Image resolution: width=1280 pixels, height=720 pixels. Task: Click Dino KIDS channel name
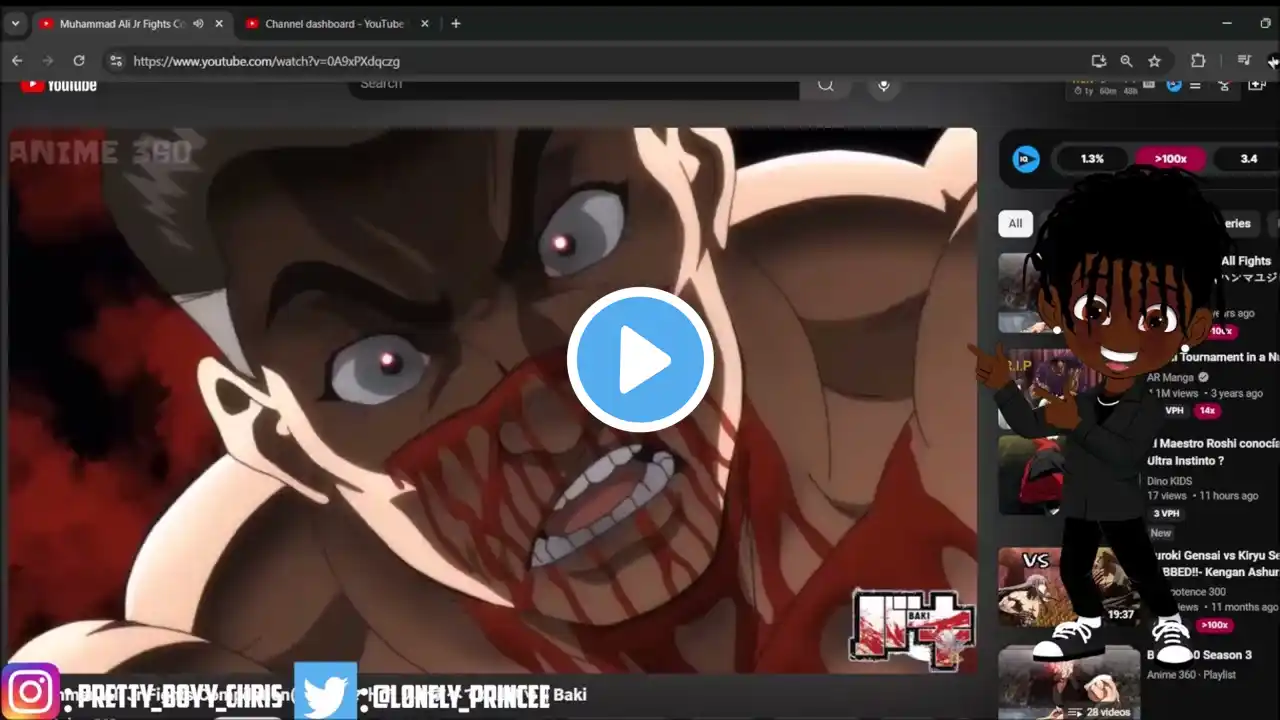tap(1169, 481)
